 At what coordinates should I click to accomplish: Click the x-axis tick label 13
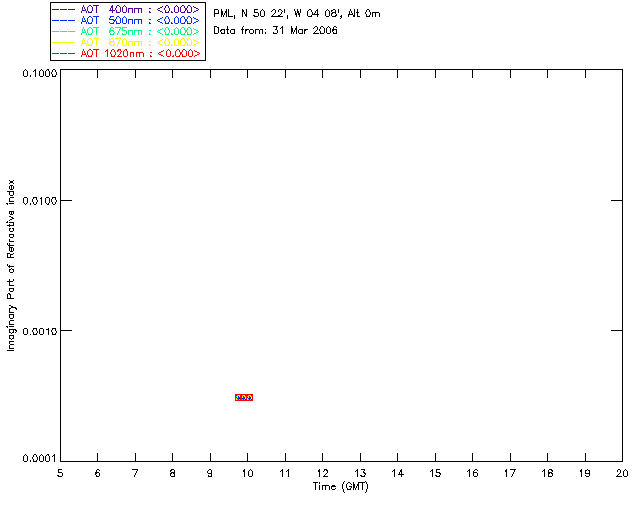tap(360, 473)
